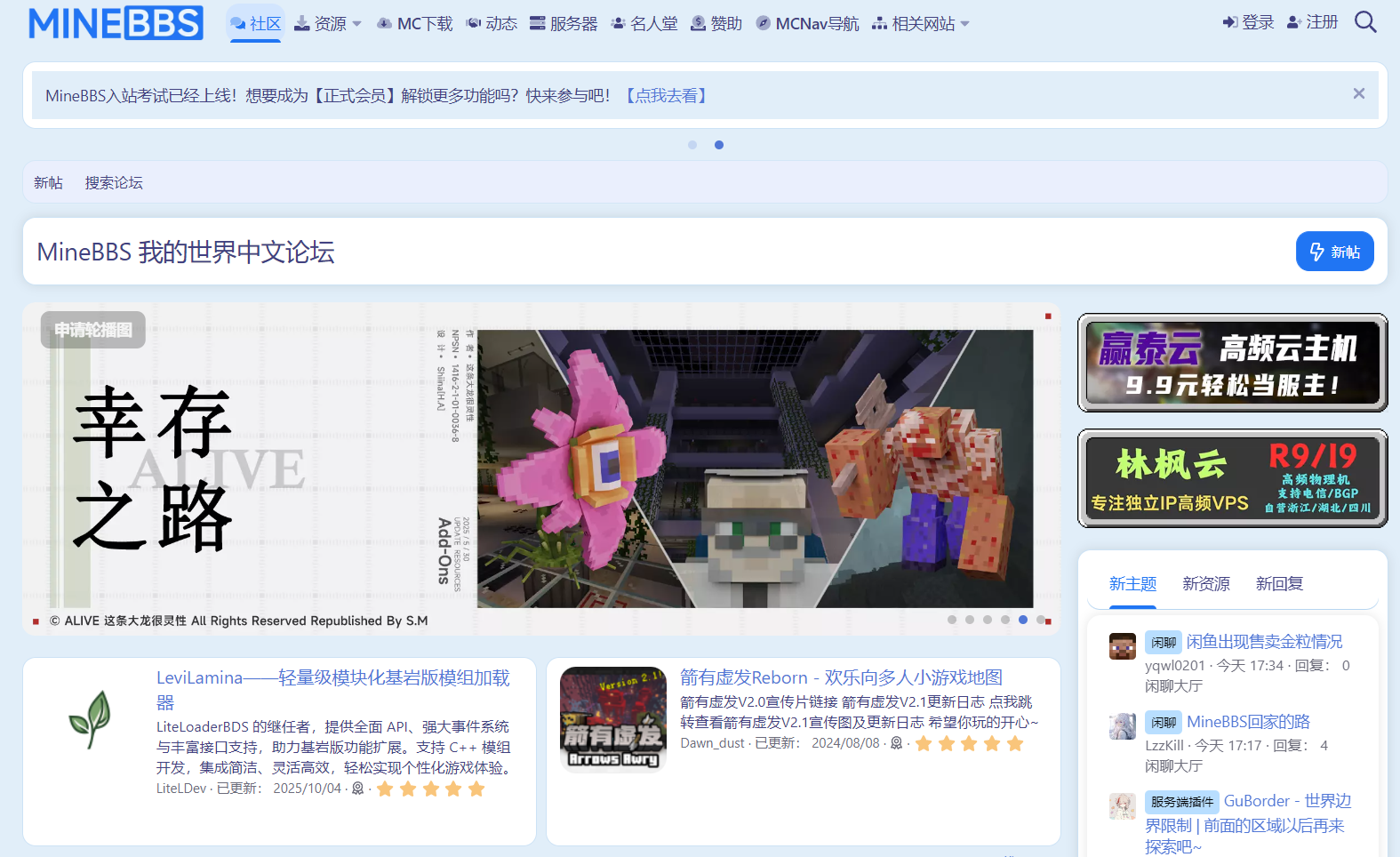Click the GuBorder poster's avatar

(x=1123, y=806)
